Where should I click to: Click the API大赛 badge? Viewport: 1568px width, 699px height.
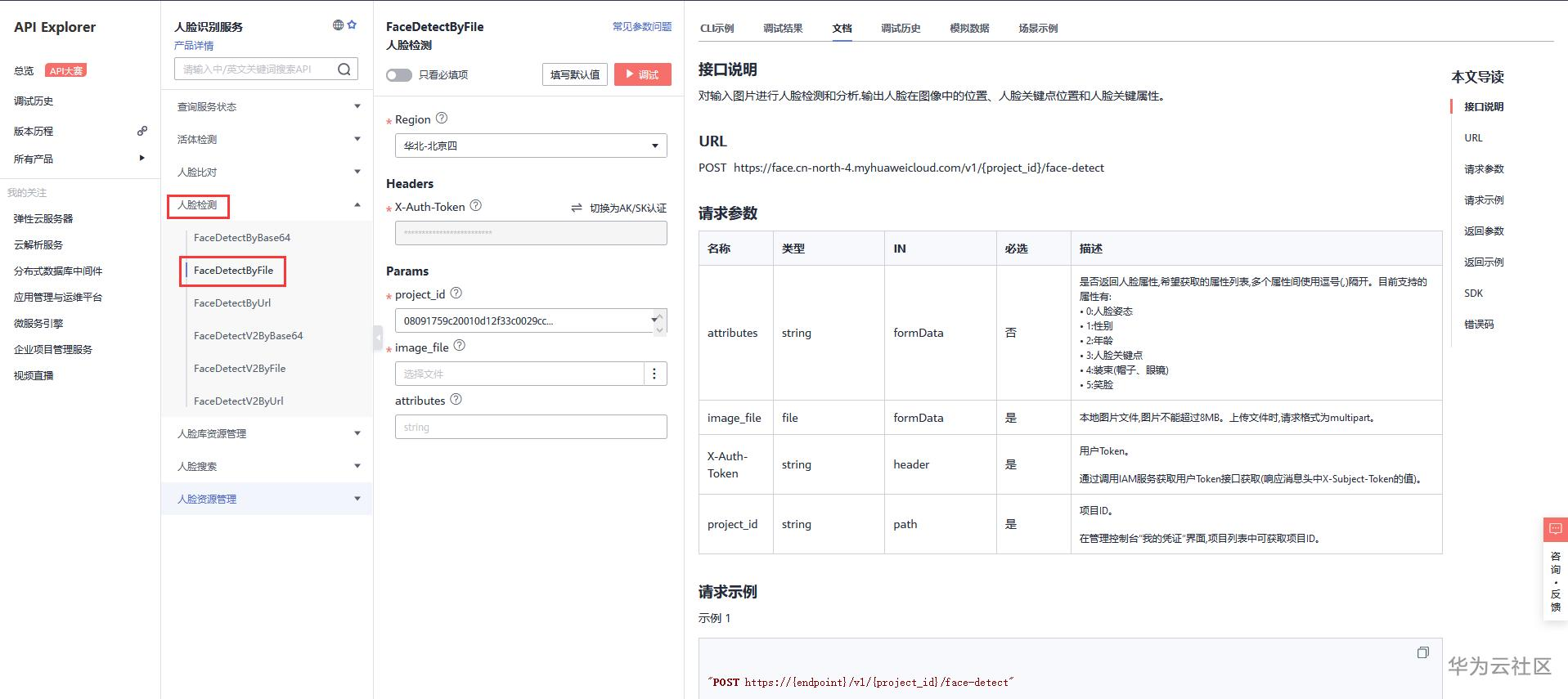click(65, 70)
